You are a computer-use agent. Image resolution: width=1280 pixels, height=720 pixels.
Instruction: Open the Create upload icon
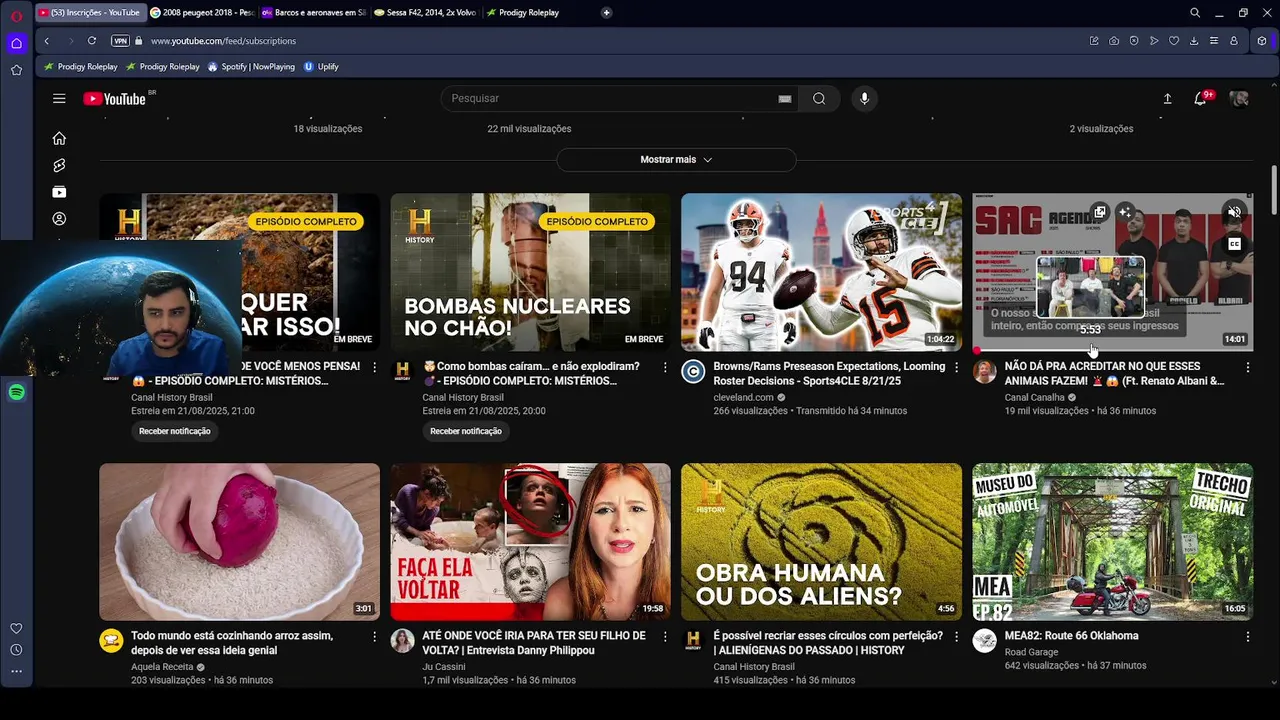coord(1167,98)
